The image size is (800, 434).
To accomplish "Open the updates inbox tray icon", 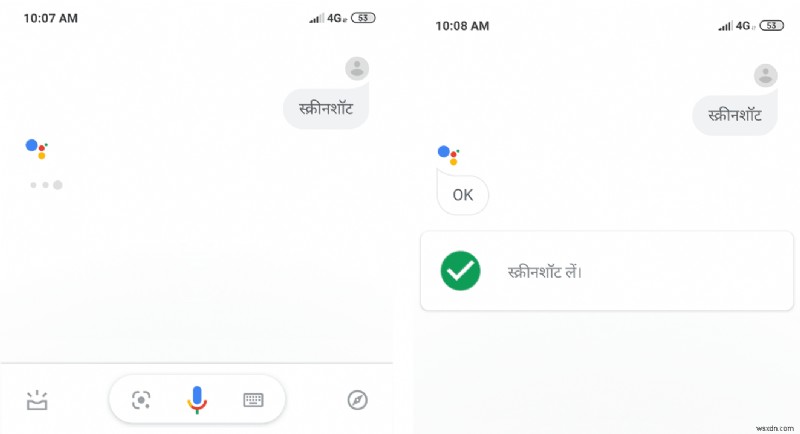I will pyautogui.click(x=37, y=400).
